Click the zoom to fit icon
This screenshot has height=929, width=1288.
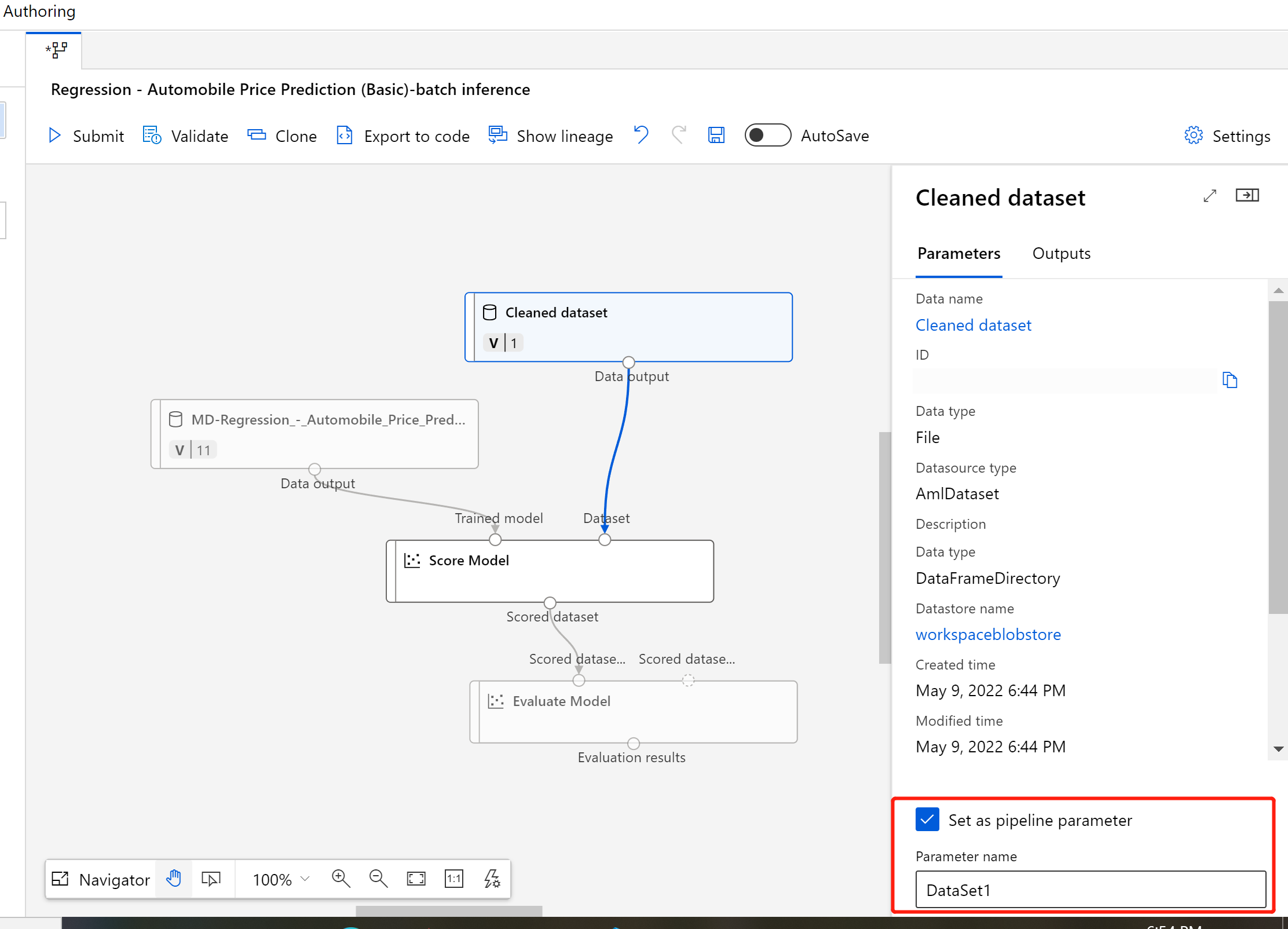coord(416,879)
